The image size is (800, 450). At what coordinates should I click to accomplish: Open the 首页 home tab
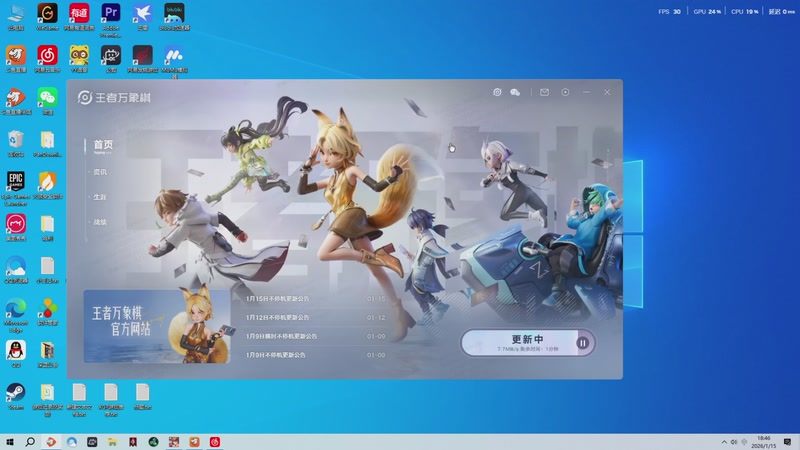coord(103,146)
